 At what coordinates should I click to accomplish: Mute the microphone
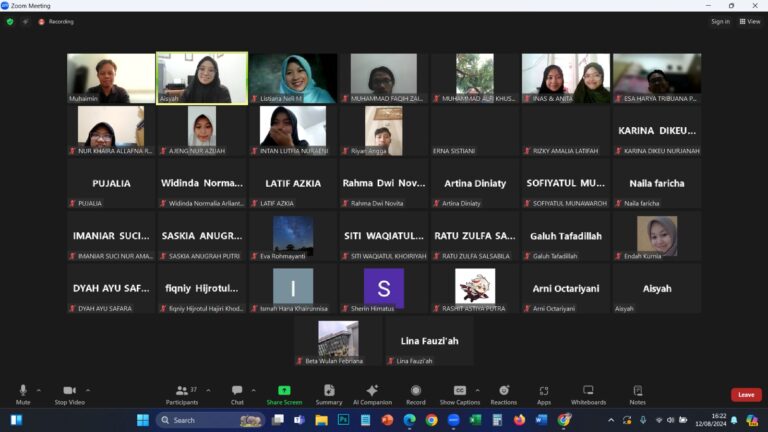click(x=22, y=394)
